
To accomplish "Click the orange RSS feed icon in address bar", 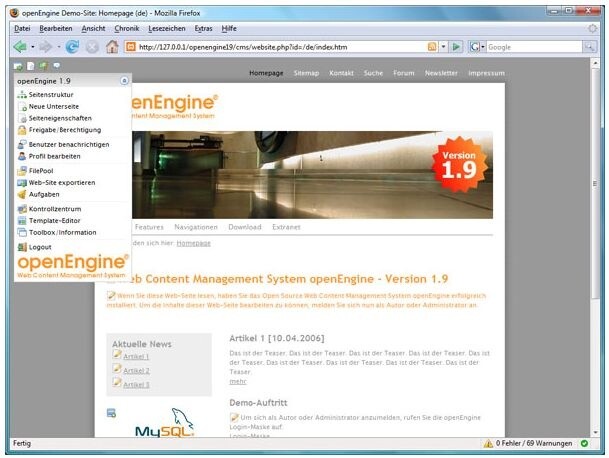I will pos(432,47).
